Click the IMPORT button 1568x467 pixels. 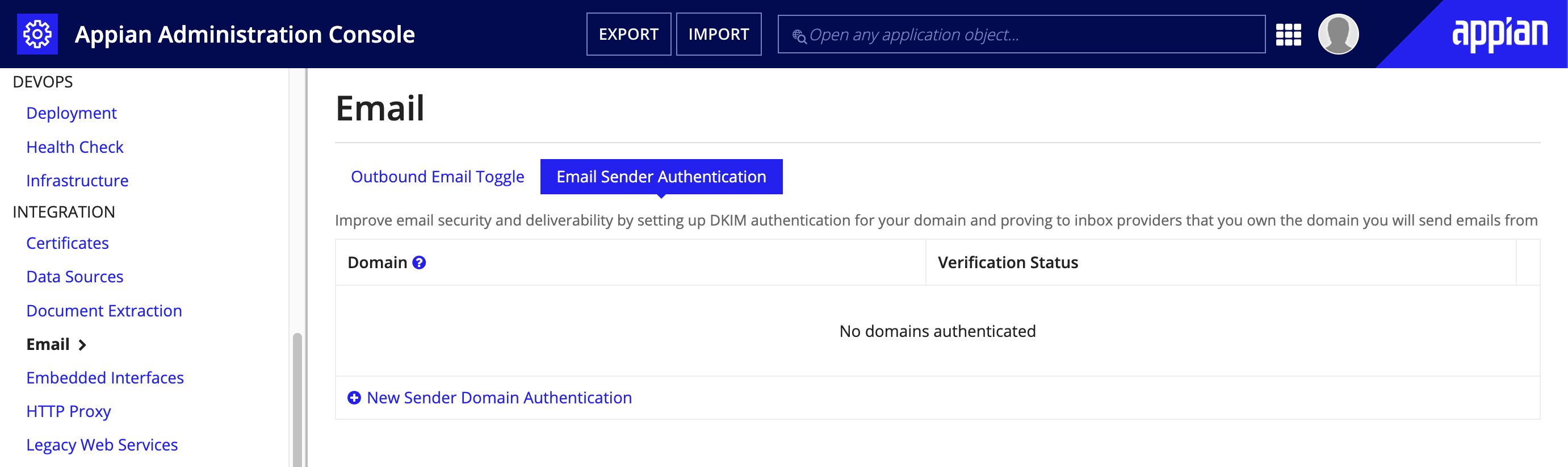pos(718,34)
